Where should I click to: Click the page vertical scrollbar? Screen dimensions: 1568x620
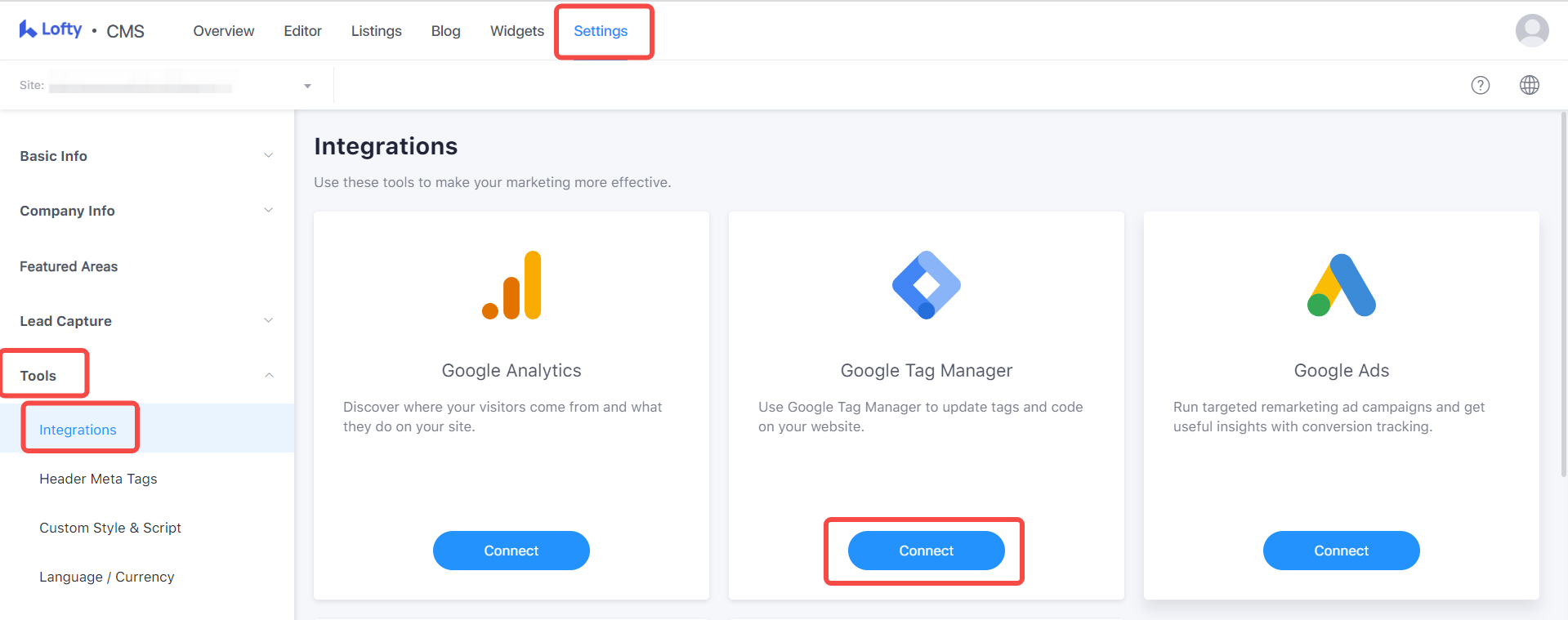pos(1564,294)
